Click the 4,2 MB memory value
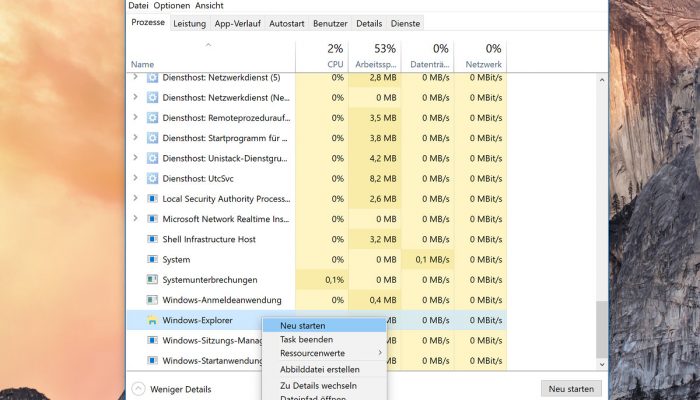Image resolution: width=700 pixels, height=400 pixels. click(x=383, y=158)
